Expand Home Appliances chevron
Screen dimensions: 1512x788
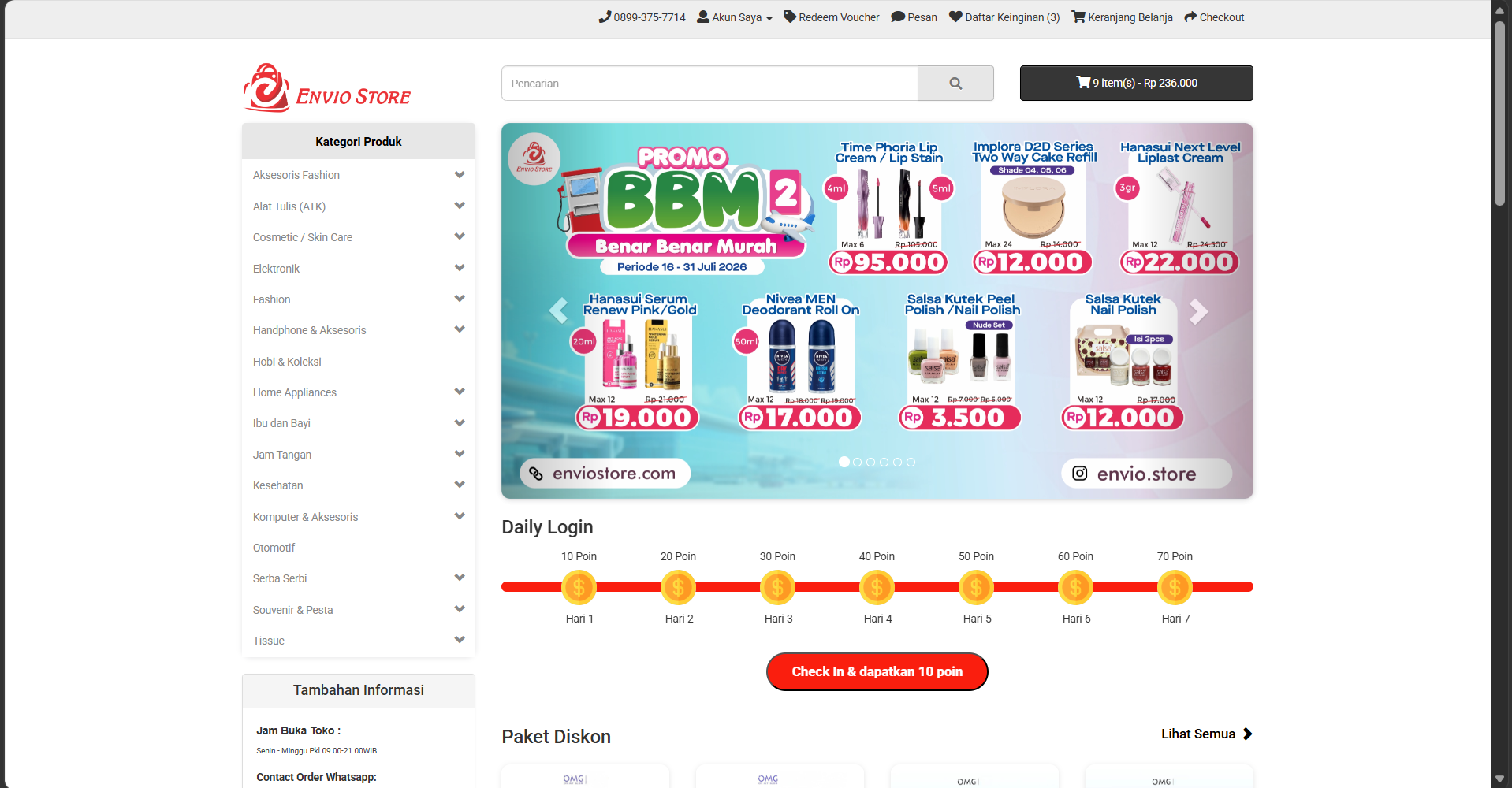click(460, 392)
